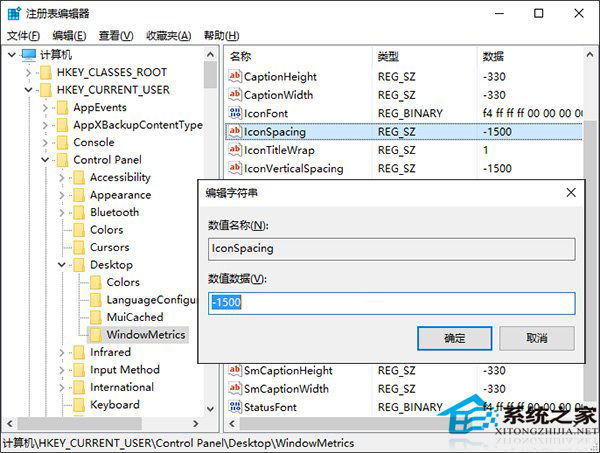Expand the Input Method key
Screen dimensions: 600x453
pyautogui.click(x=62, y=370)
